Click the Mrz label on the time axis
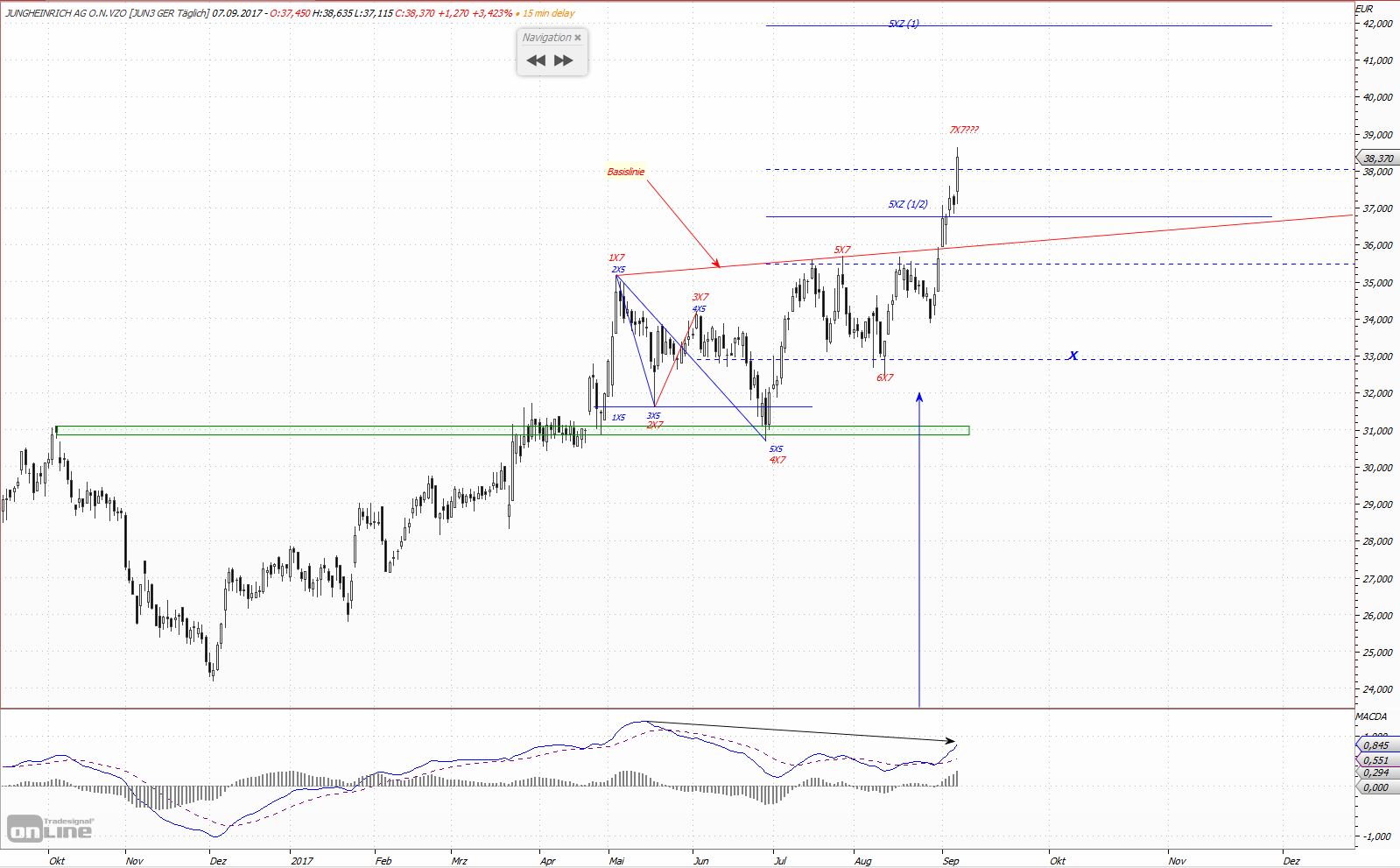 460,861
